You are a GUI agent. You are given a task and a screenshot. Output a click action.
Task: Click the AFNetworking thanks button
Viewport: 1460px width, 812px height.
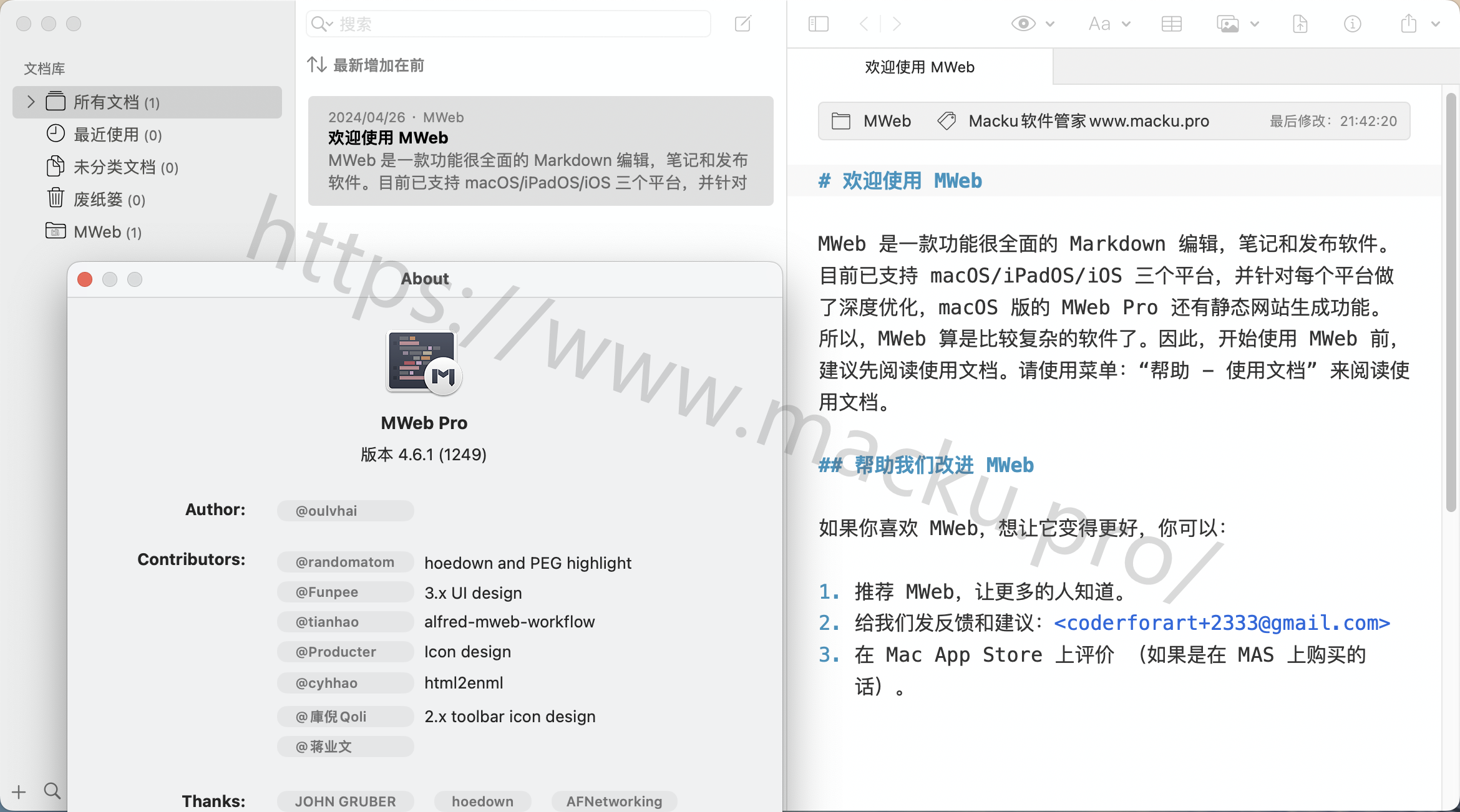[x=614, y=801]
